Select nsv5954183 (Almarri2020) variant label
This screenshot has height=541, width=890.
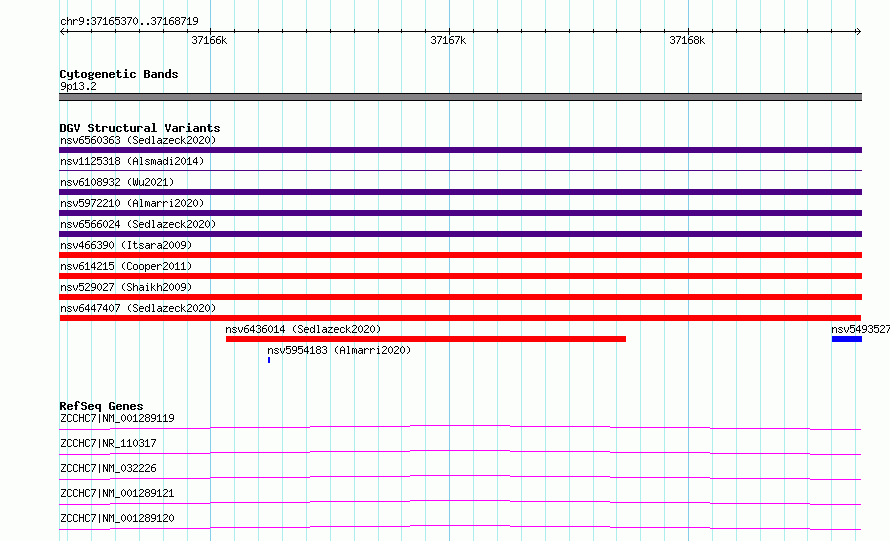tap(339, 350)
